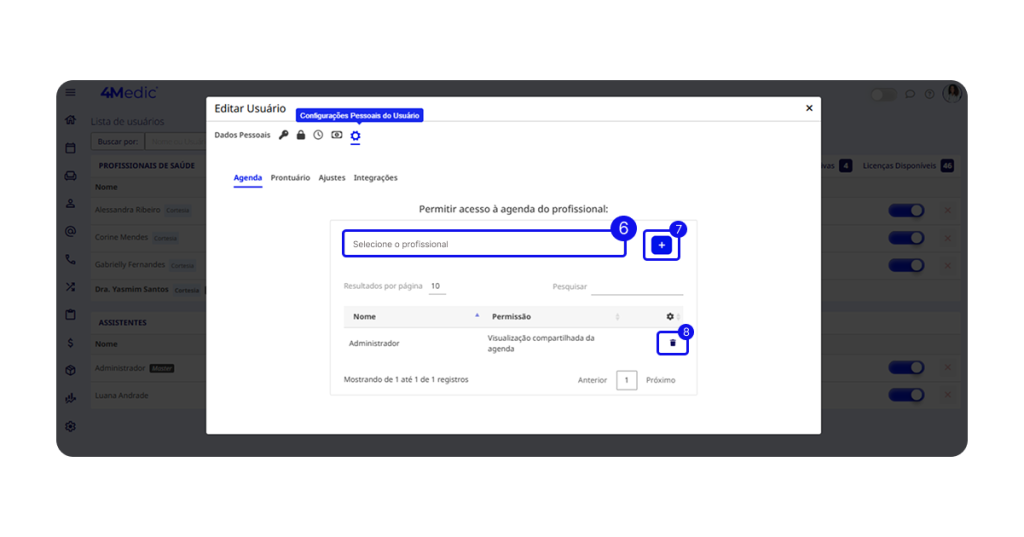
Task: Open the Ajustes tab
Action: coord(332,178)
